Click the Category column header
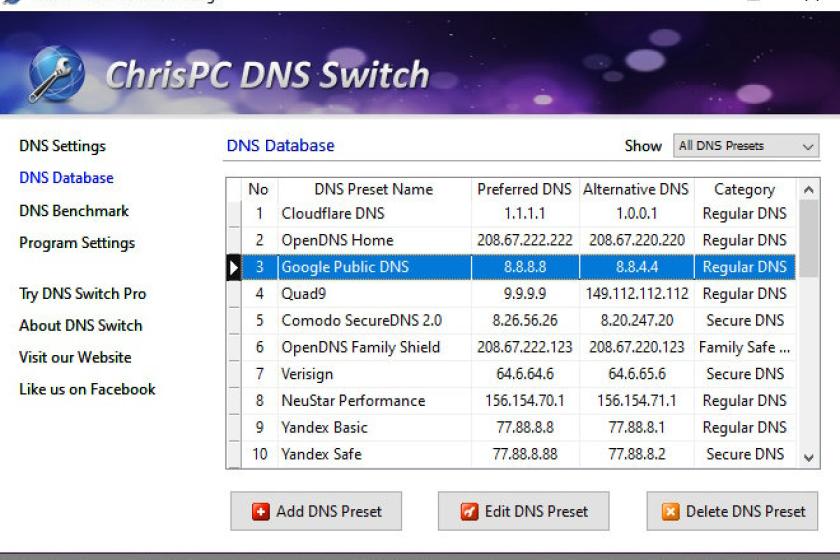This screenshot has height=560, width=840. coord(745,189)
